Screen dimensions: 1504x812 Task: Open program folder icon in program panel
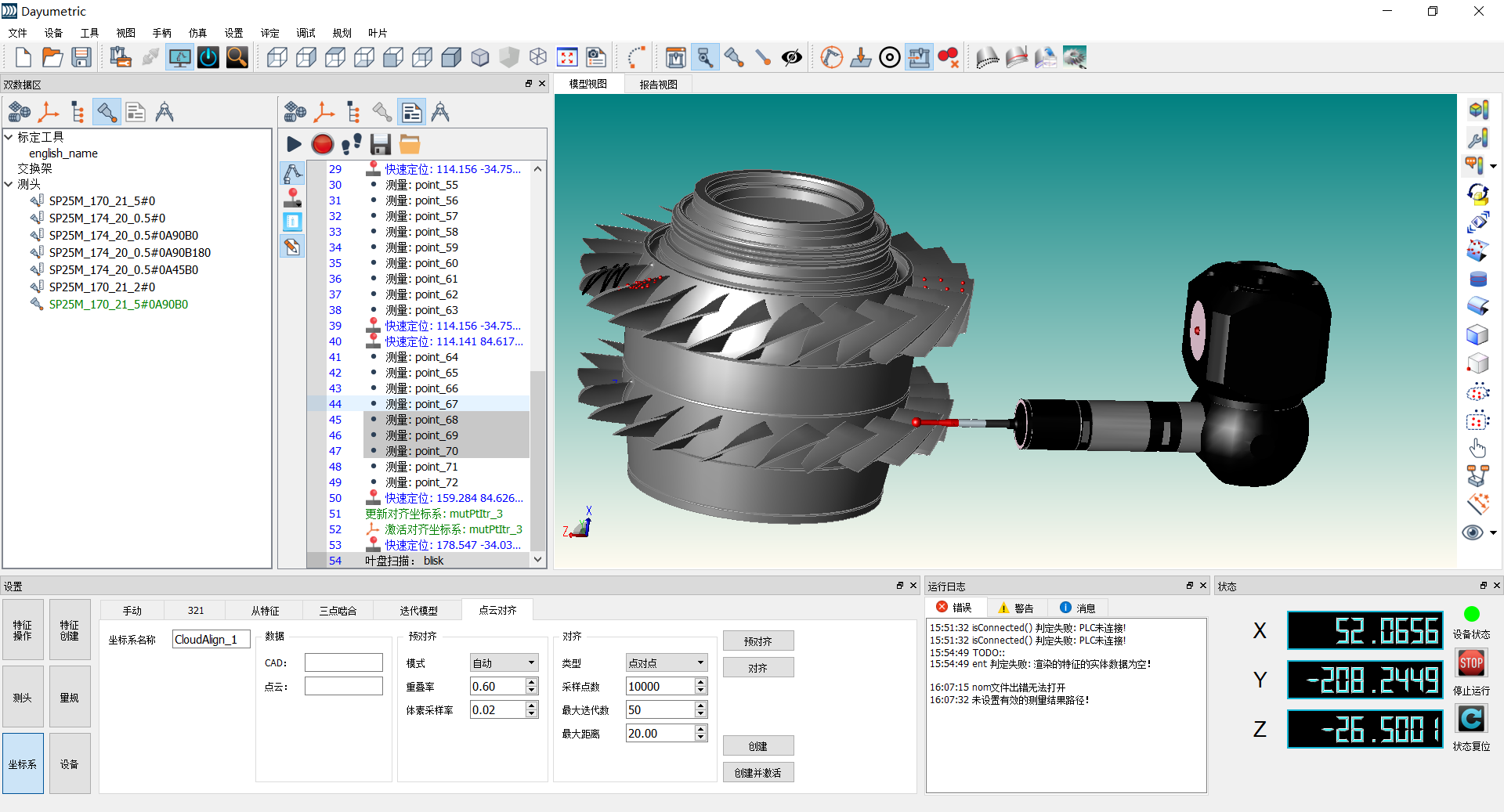click(410, 144)
